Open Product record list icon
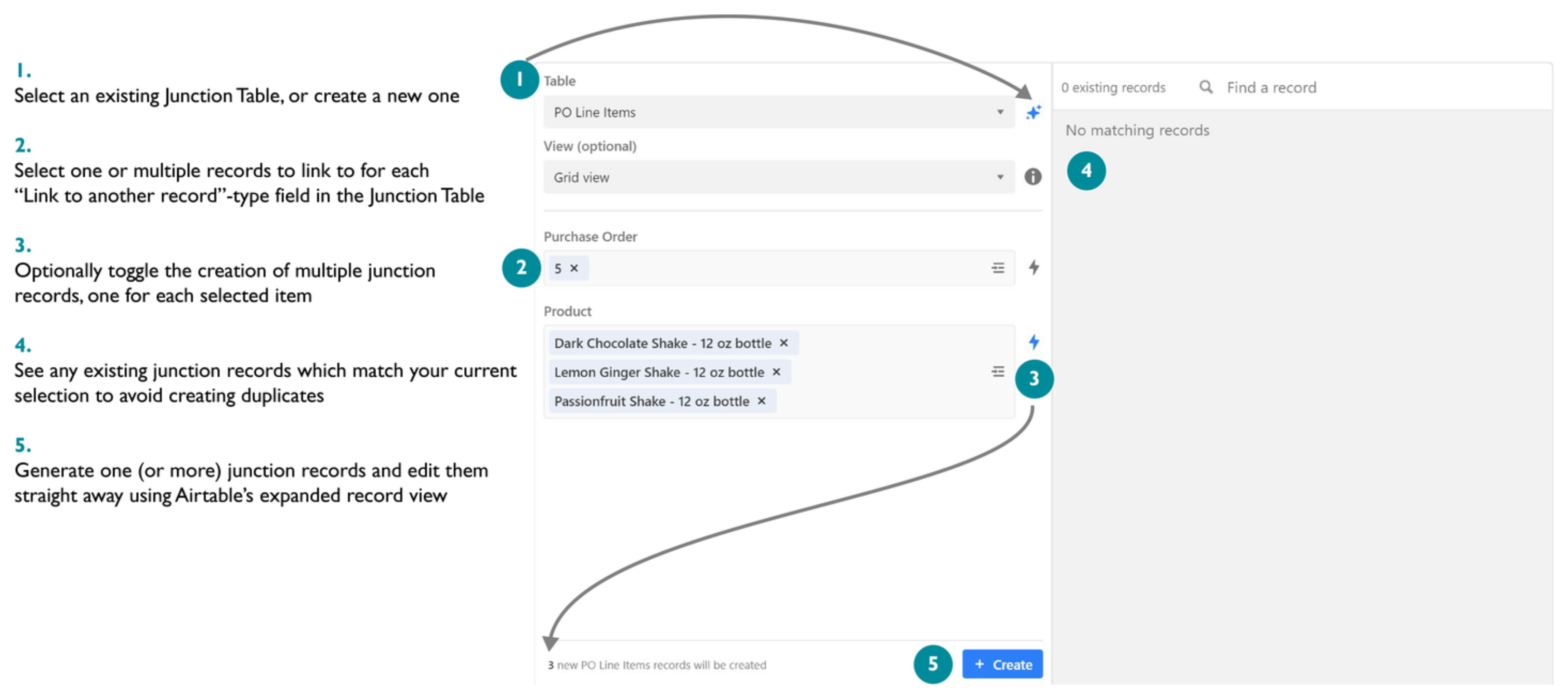Viewport: 1568px width, 699px height. tap(998, 371)
